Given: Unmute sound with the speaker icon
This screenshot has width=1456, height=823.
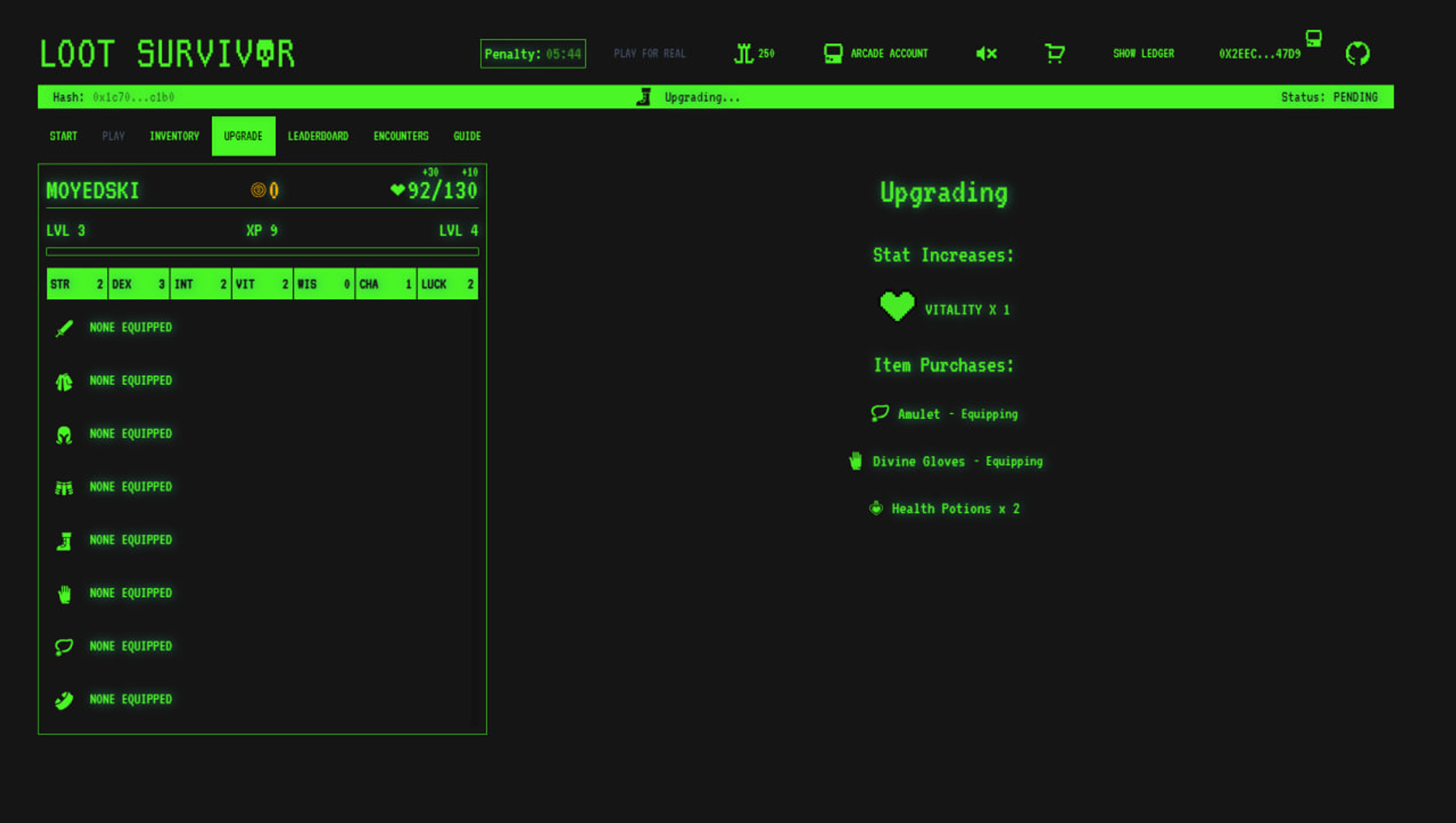Looking at the screenshot, I should (x=986, y=54).
